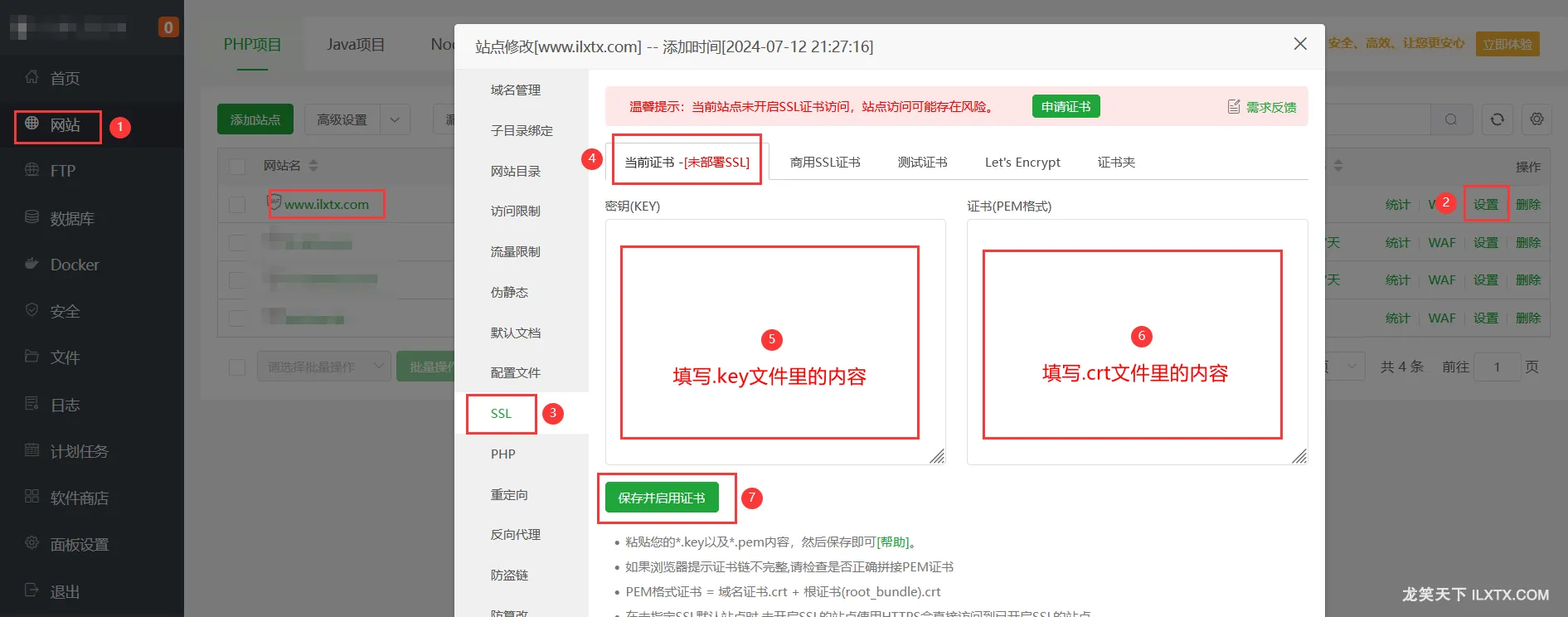Open the [帮助] help link
The width and height of the screenshot is (1568, 617).
893,542
